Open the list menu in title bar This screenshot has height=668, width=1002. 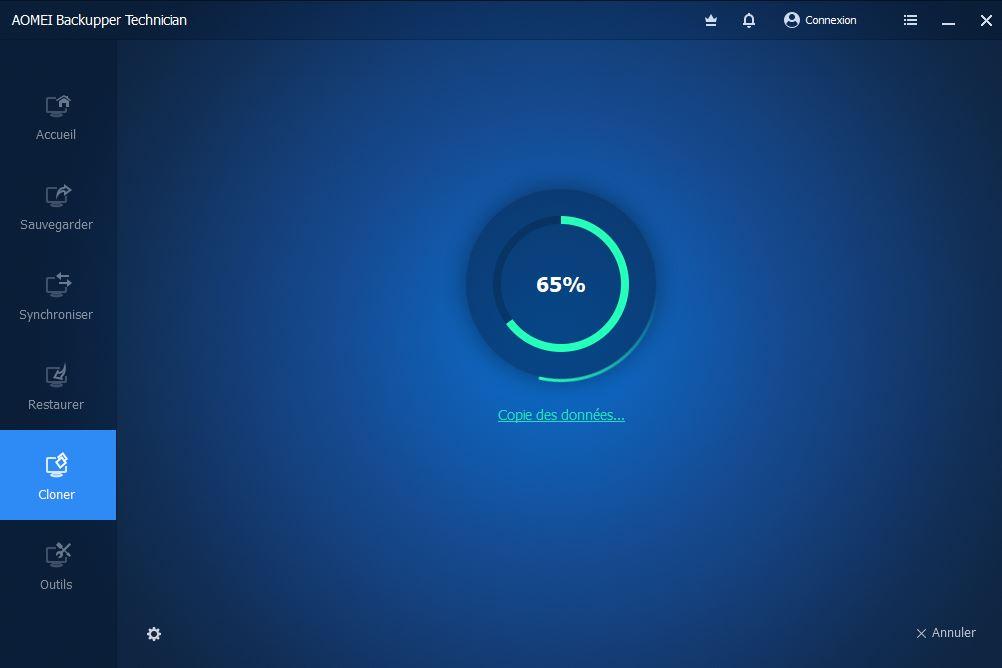coord(911,20)
